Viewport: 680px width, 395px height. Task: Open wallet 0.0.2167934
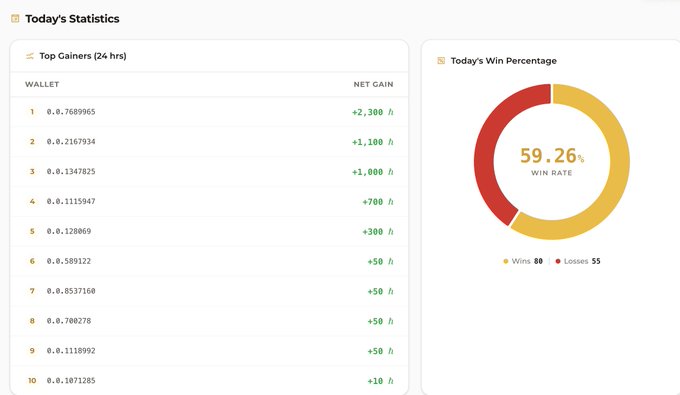coord(71,142)
